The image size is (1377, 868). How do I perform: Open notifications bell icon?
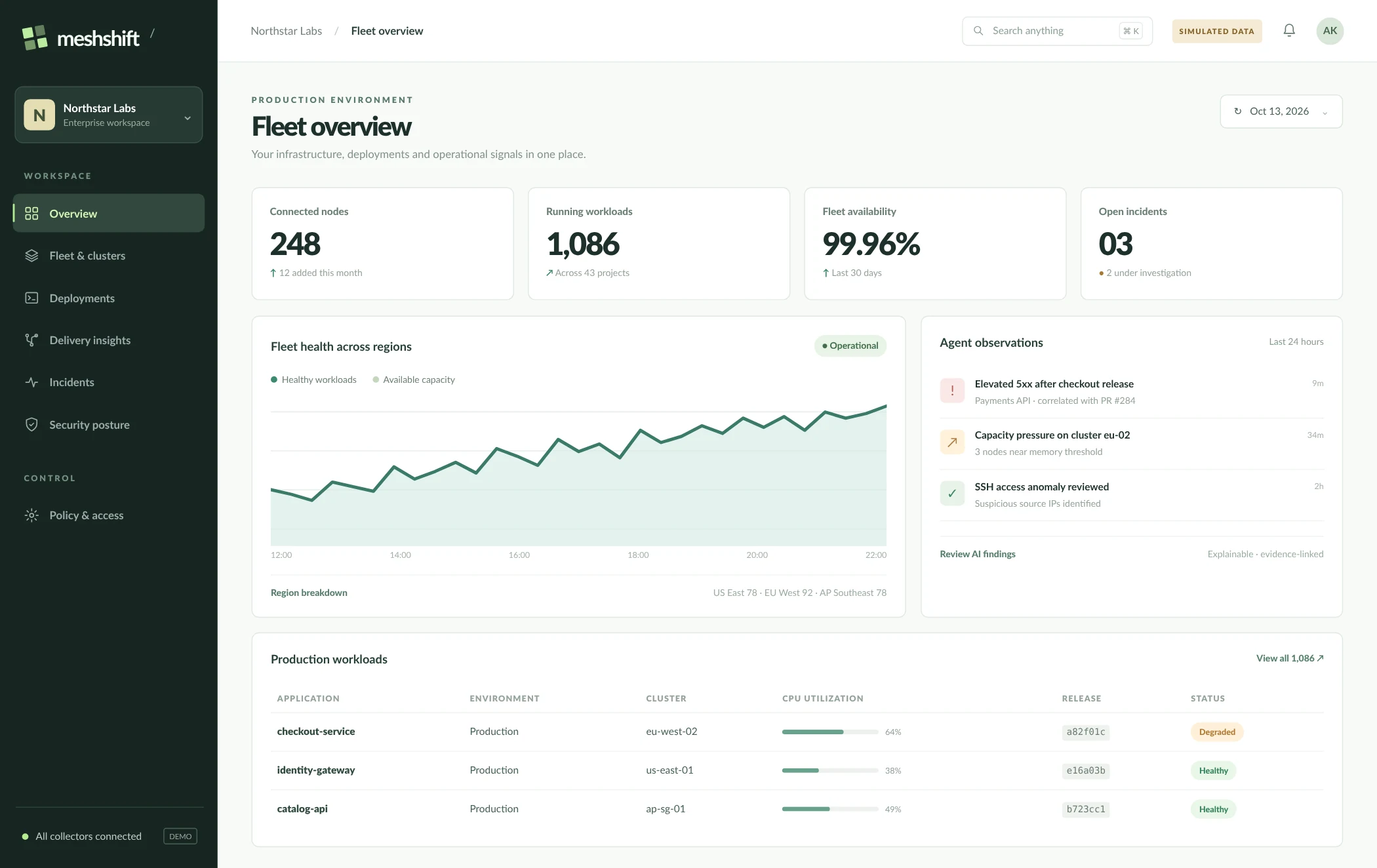[x=1289, y=30]
